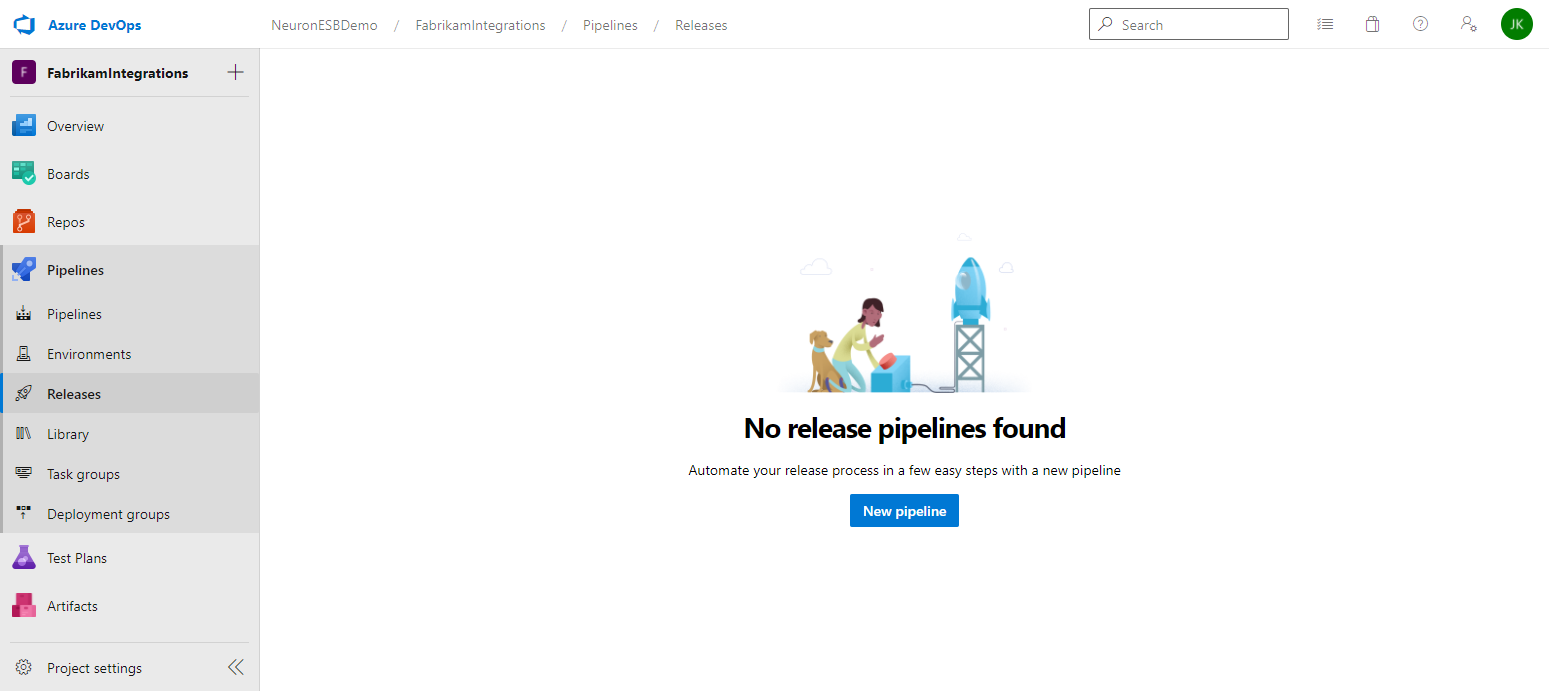Click the 'No release pipelines found' heading
Image resolution: width=1549 pixels, height=691 pixels.
coord(905,429)
